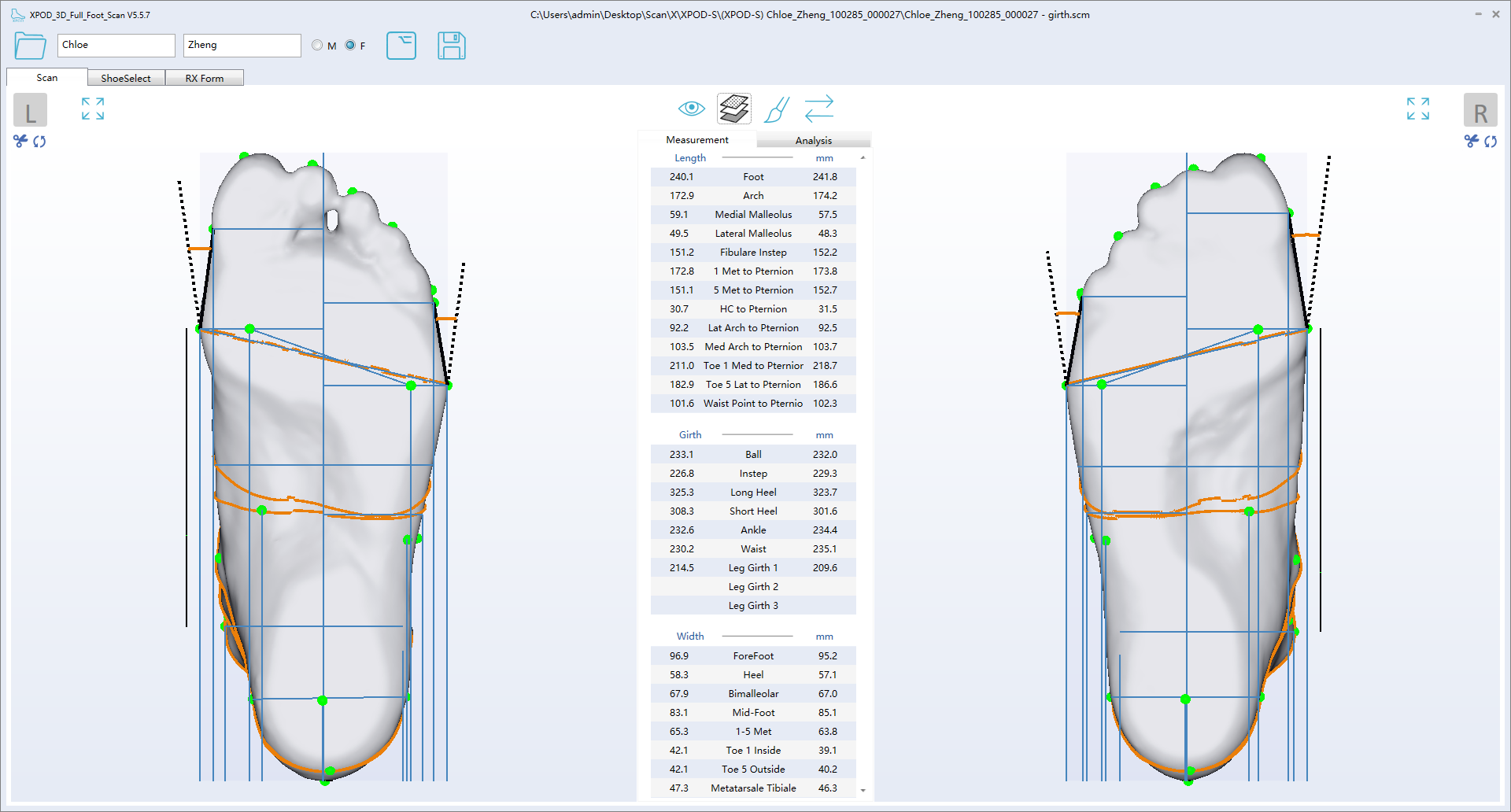Open the RX Form tab
This screenshot has width=1511, height=812.
[205, 78]
